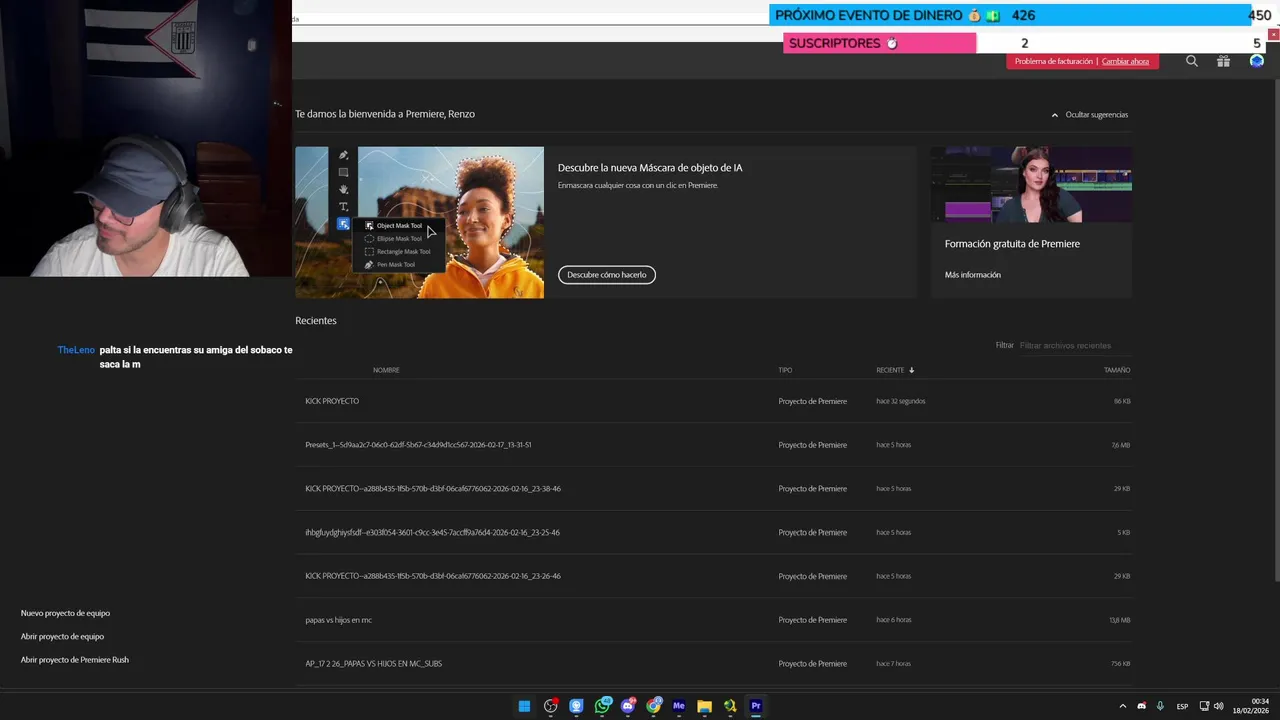Click the Descubre cómo hacerlo button
This screenshot has height=720, width=1280.
[607, 275]
